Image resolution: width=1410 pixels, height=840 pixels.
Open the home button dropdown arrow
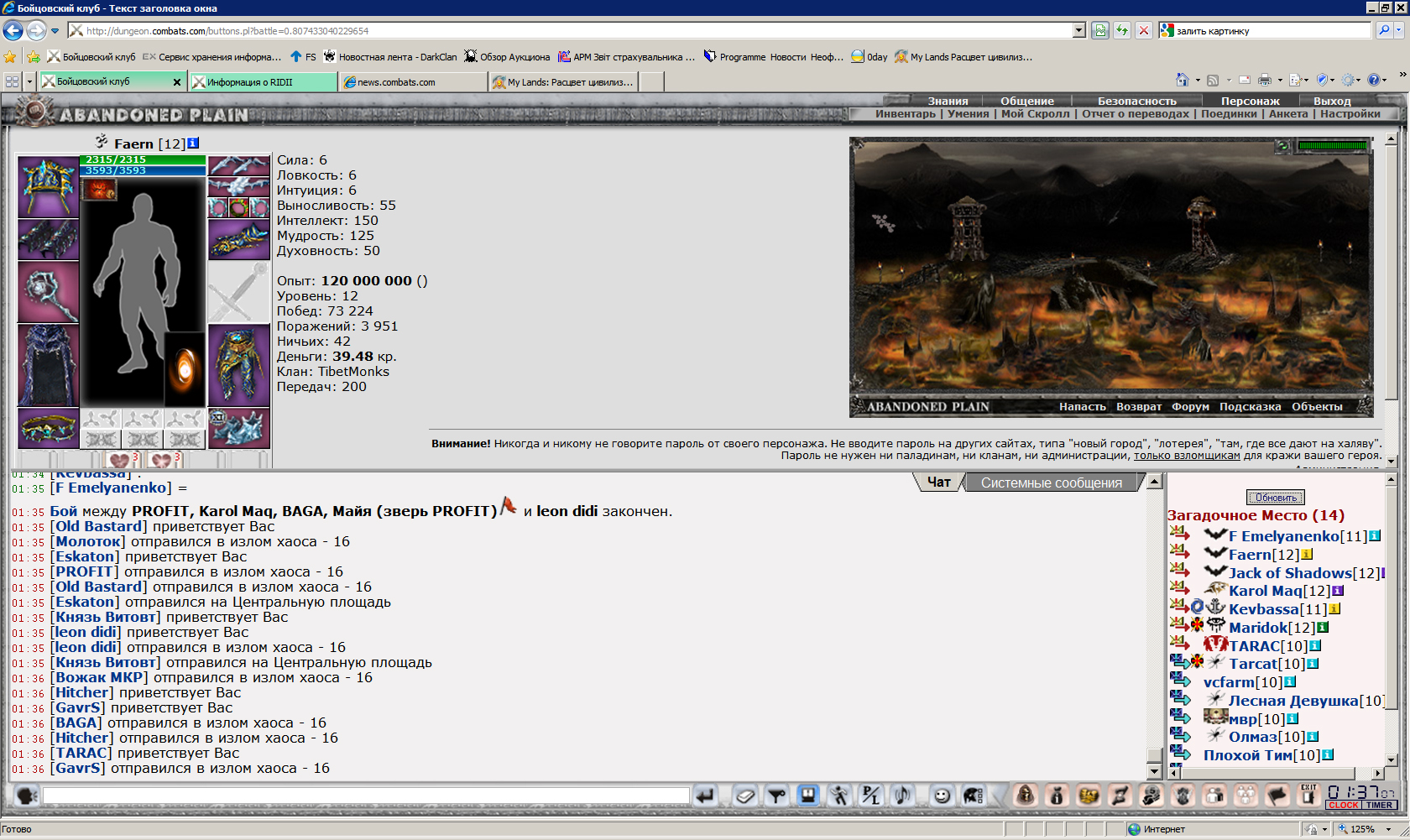[1198, 81]
